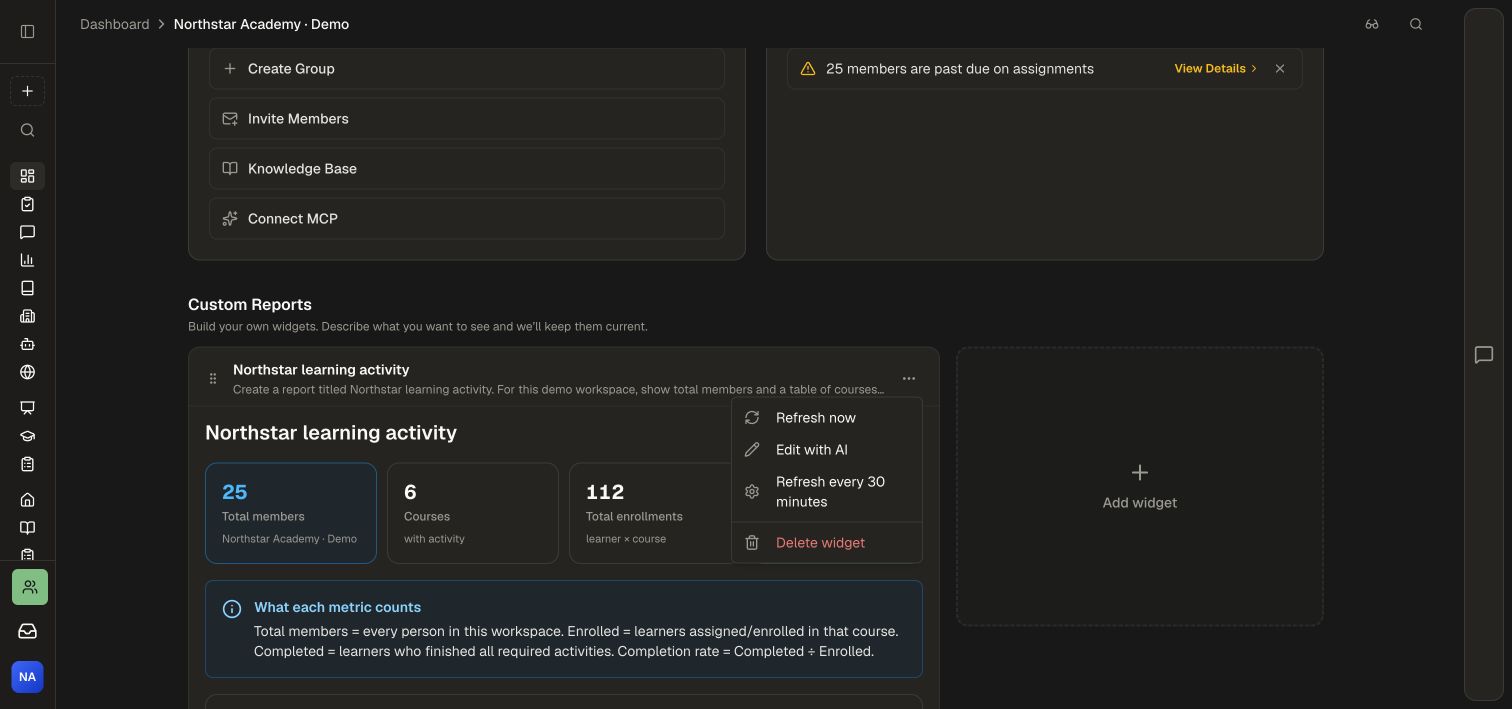1512x709 pixels.
Task: Open the green members icon in sidebar
Action: click(30, 587)
